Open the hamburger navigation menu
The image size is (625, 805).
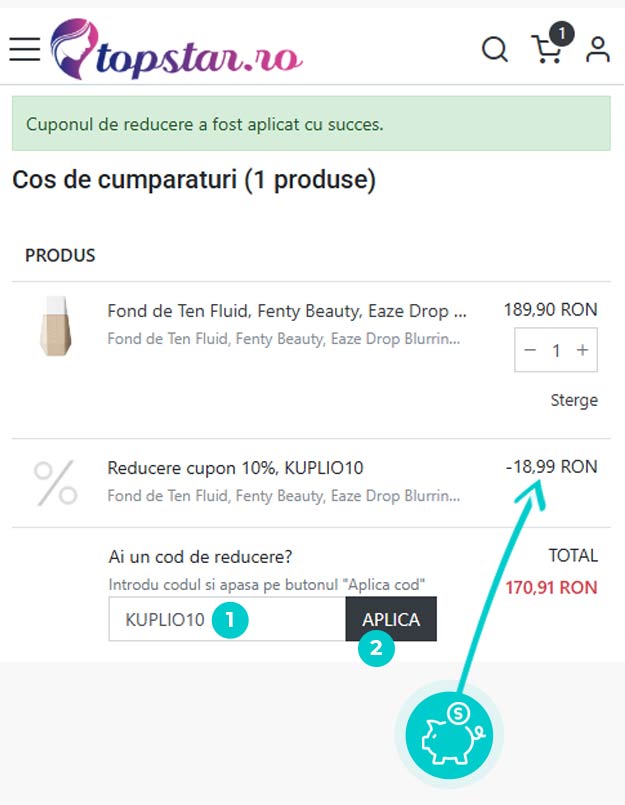(25, 48)
